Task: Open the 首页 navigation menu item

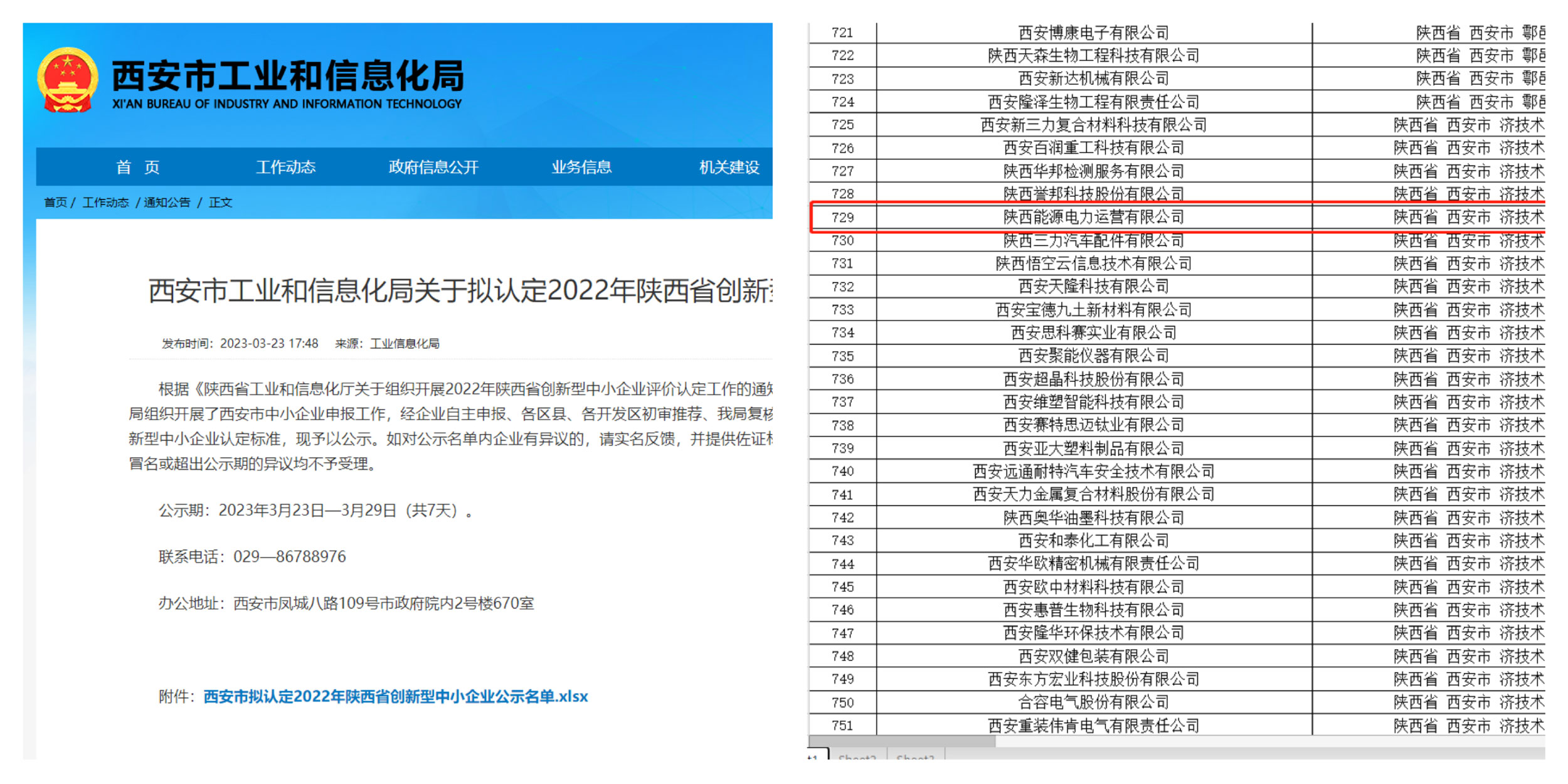Action: click(x=137, y=167)
